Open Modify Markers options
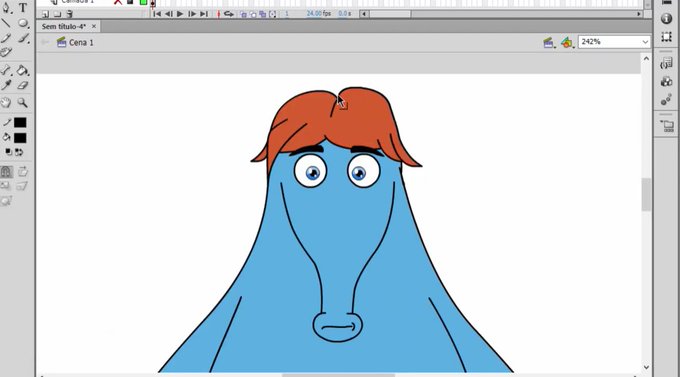This screenshot has width=680, height=377. point(272,14)
